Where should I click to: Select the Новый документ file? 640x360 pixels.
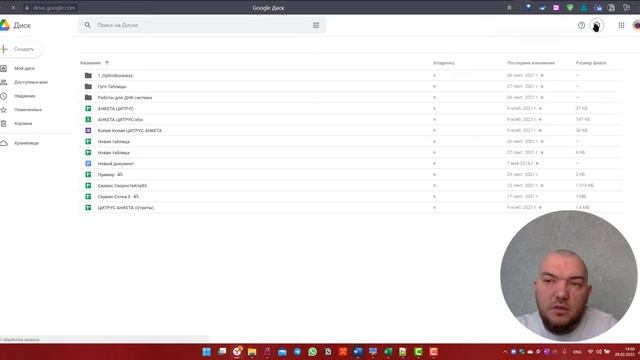click(116, 164)
